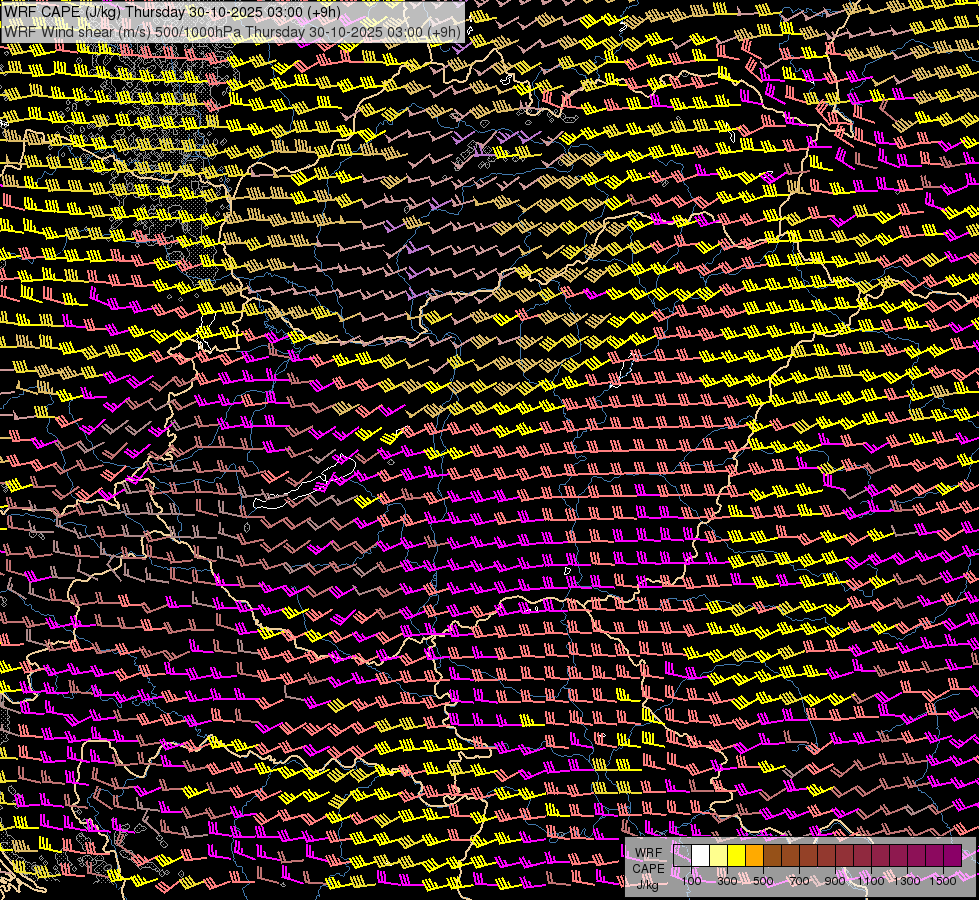Click the 'CAPE' label in the legend
The width and height of the screenshot is (979, 900).
648,869
